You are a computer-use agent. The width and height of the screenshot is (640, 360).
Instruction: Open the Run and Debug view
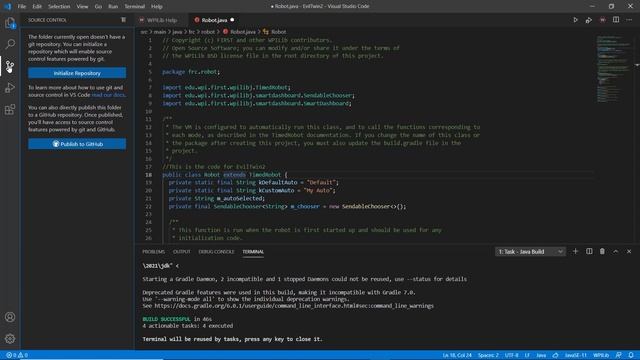[10, 87]
